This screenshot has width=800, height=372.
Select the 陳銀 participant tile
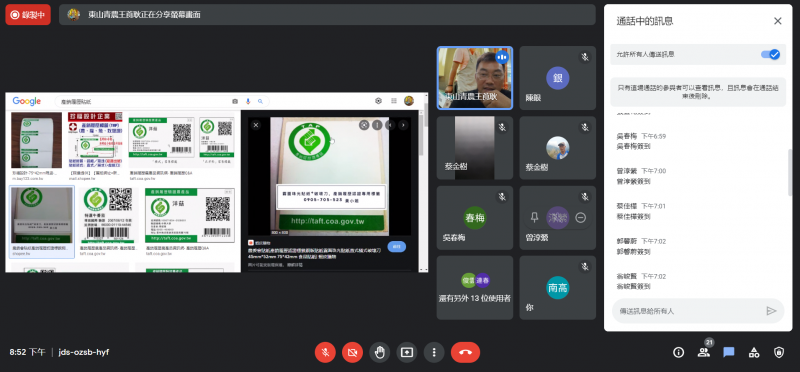558,78
